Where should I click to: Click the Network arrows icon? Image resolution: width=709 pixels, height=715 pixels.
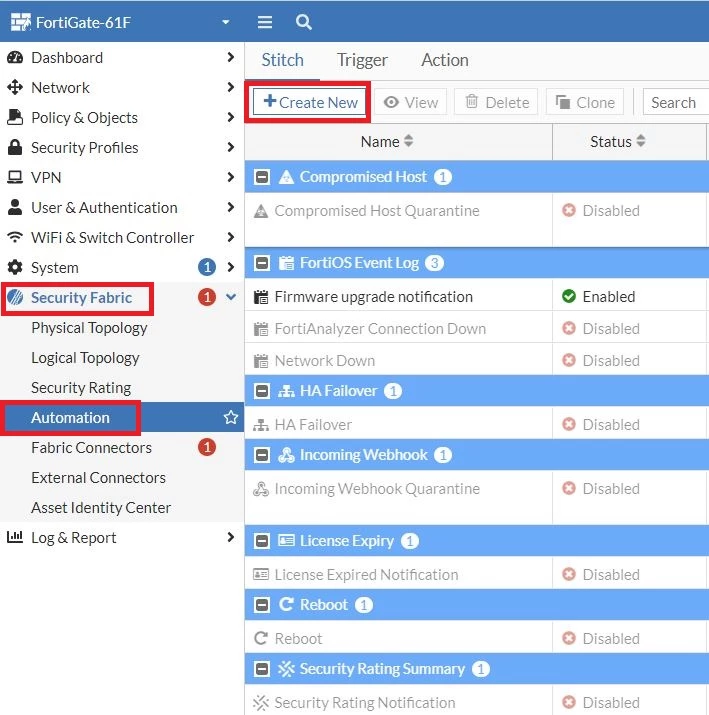(x=15, y=87)
